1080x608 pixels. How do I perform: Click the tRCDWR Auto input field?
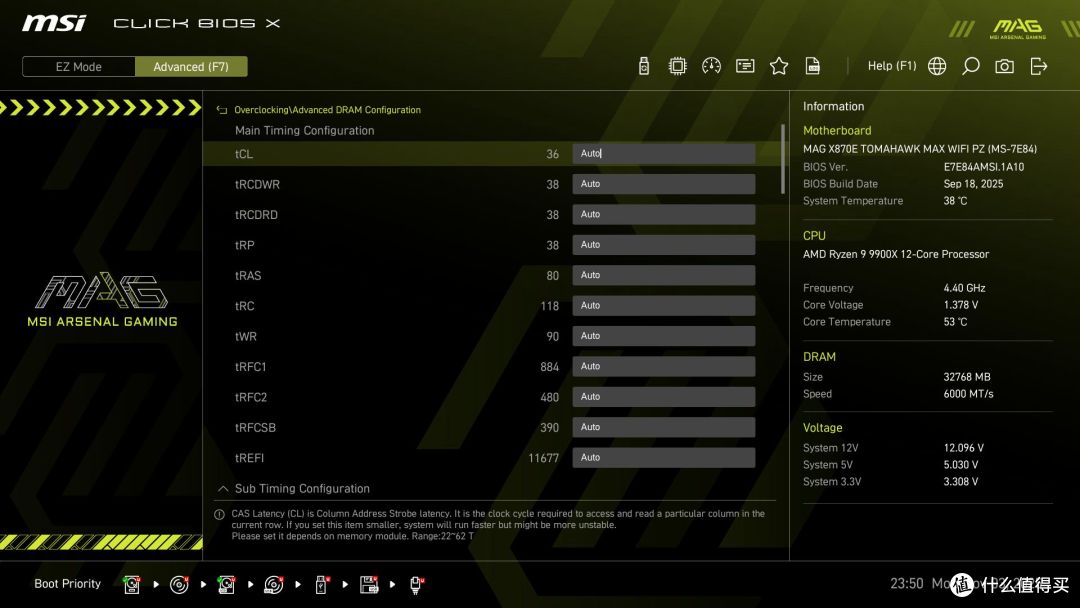pyautogui.click(x=663, y=184)
